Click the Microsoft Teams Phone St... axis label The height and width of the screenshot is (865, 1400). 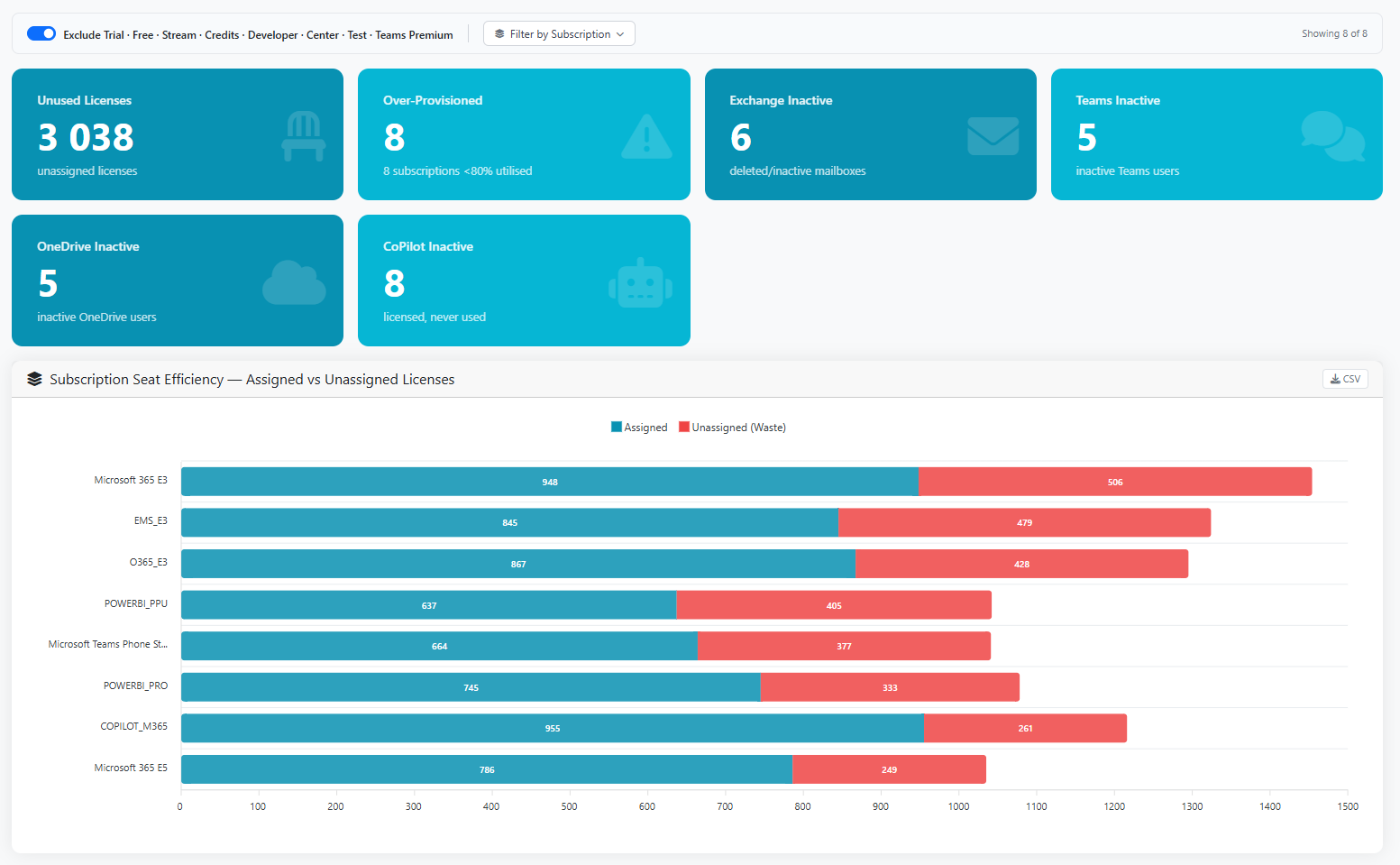[108, 644]
